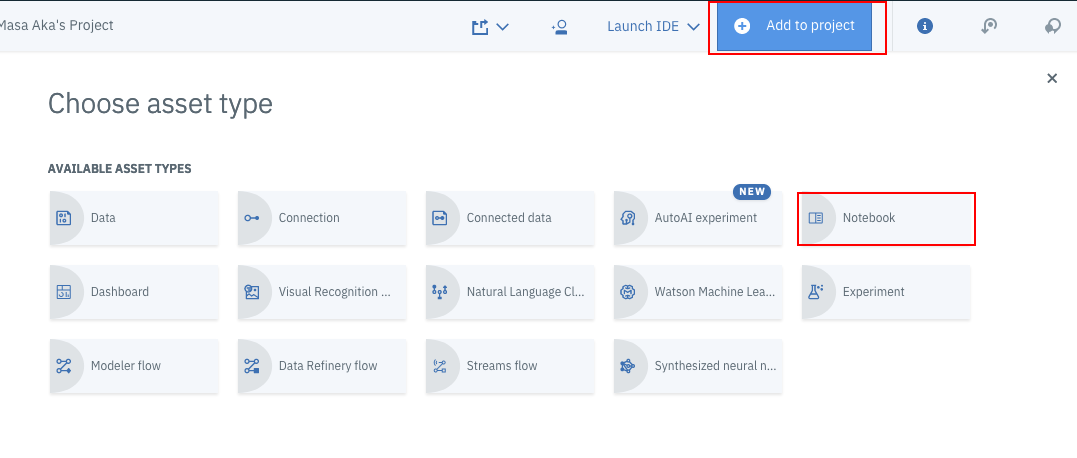The height and width of the screenshot is (458, 1077).
Task: Click the Data Refinery flow icon
Action: click(x=251, y=366)
